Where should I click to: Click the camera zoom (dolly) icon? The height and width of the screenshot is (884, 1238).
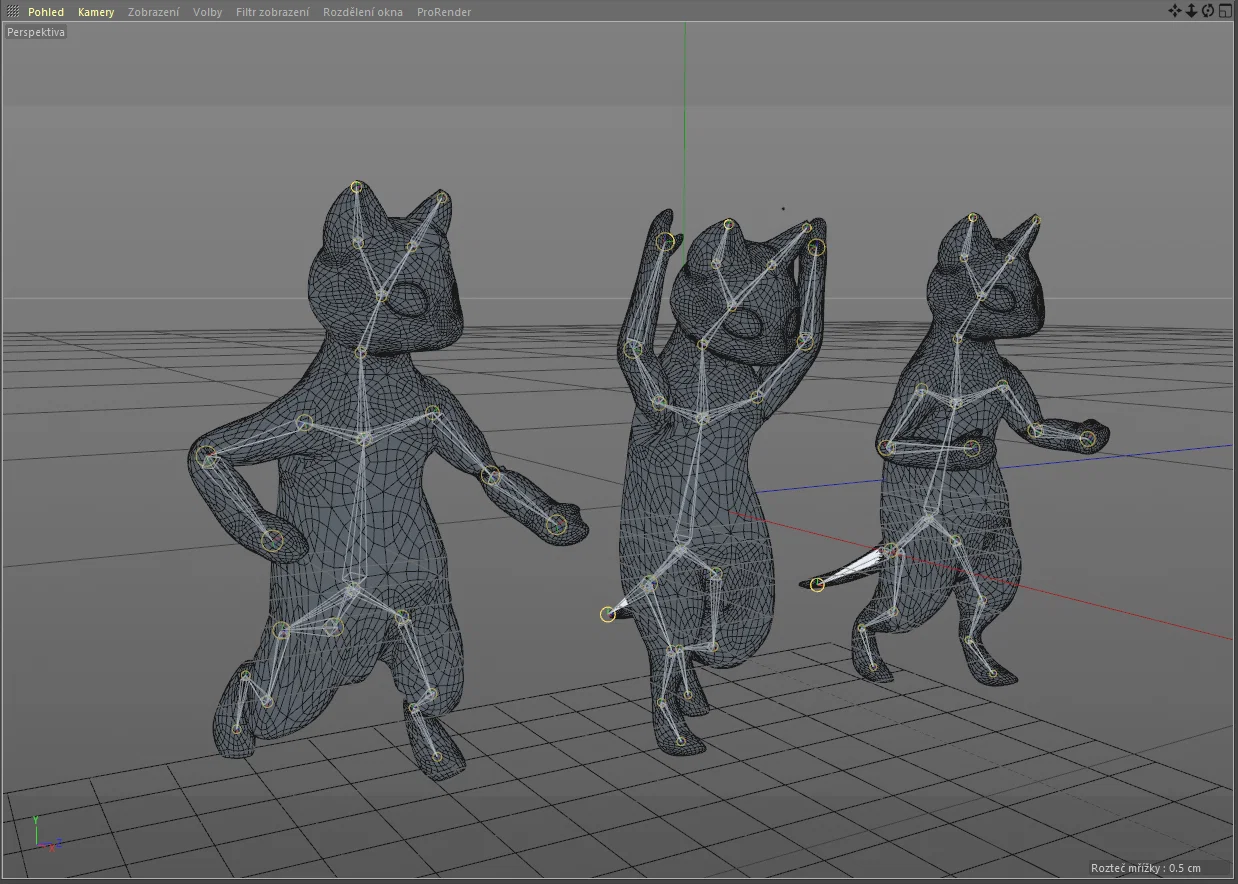(1191, 11)
